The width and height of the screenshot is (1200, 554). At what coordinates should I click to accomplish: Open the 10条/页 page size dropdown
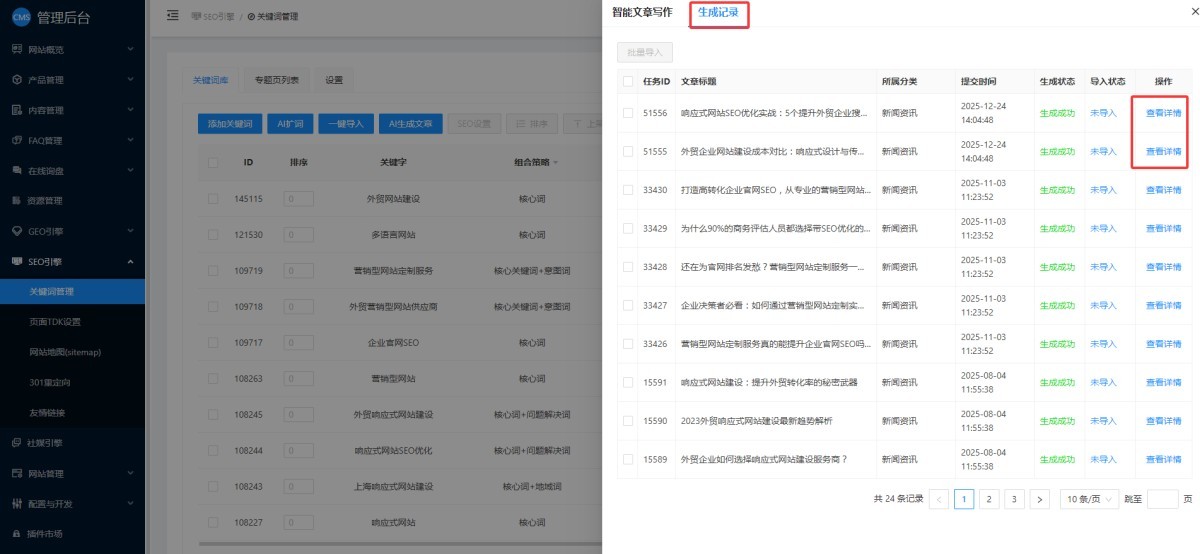1089,499
